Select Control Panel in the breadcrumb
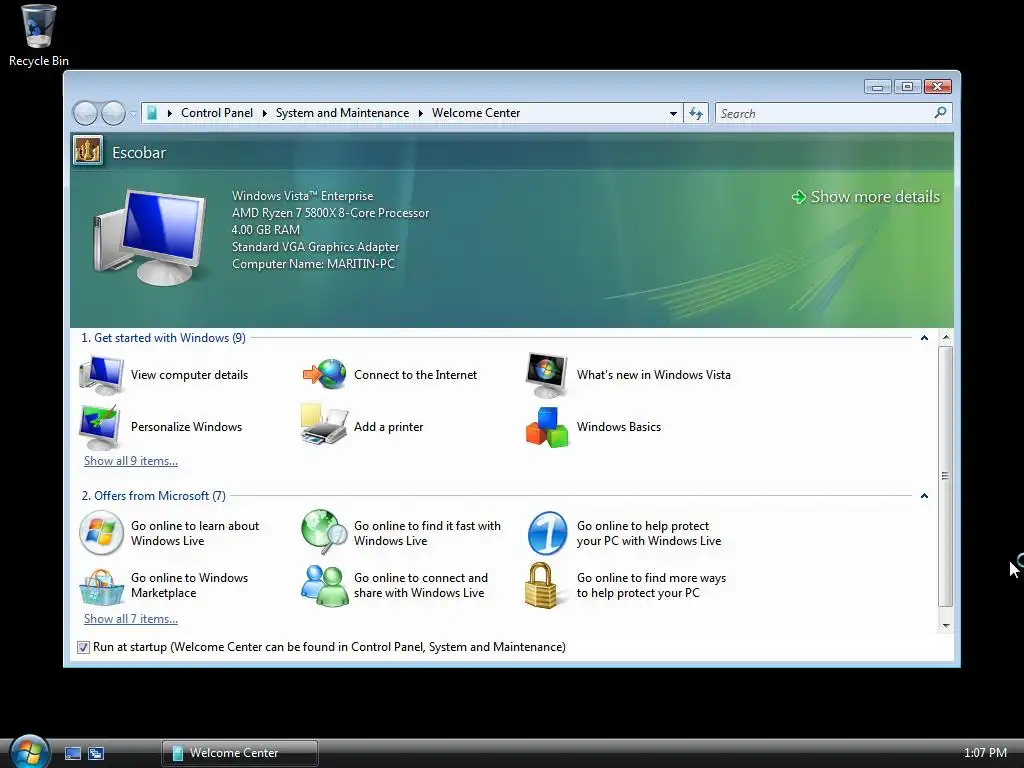 point(217,113)
